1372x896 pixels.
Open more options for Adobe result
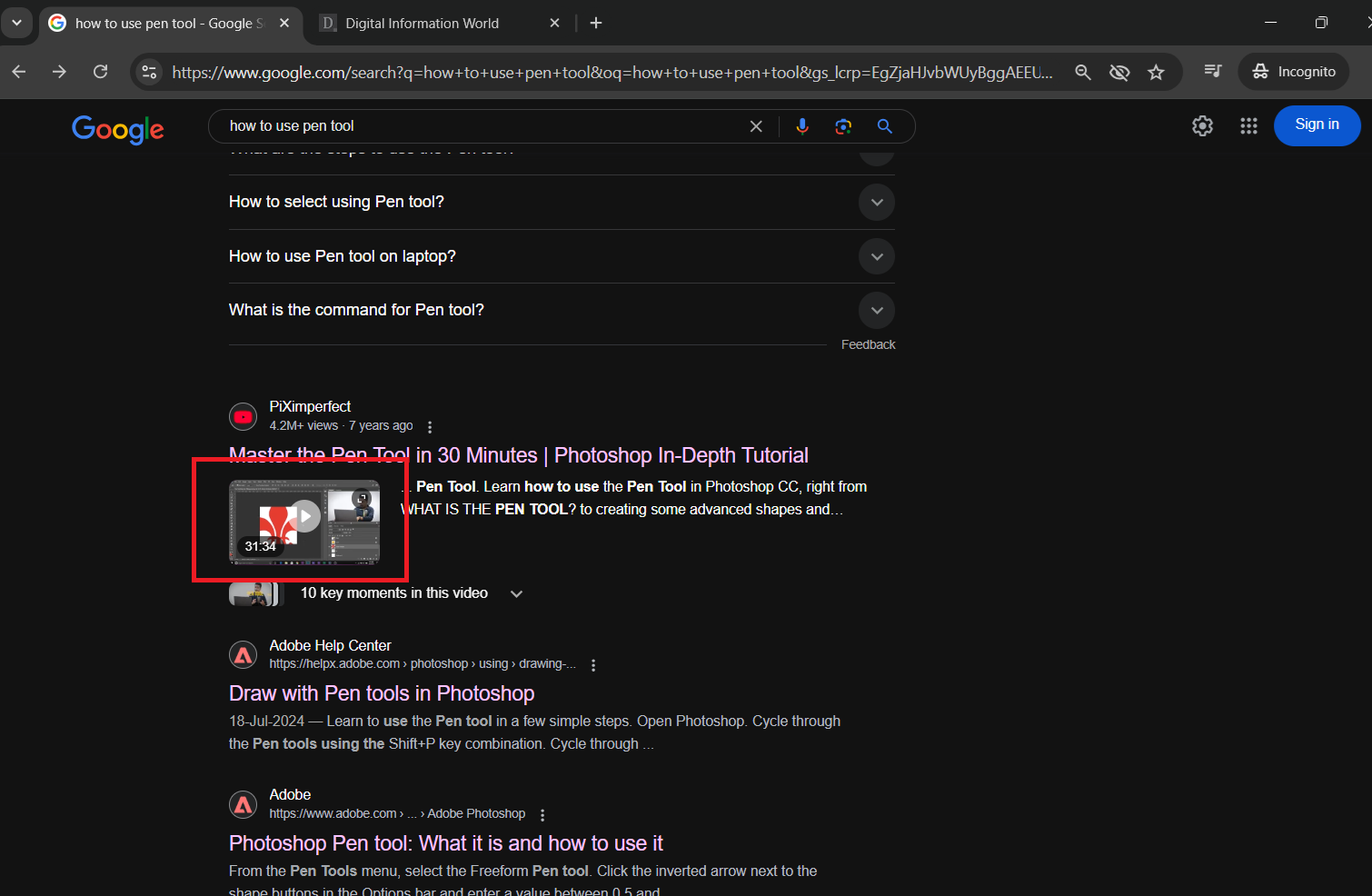pos(542,815)
